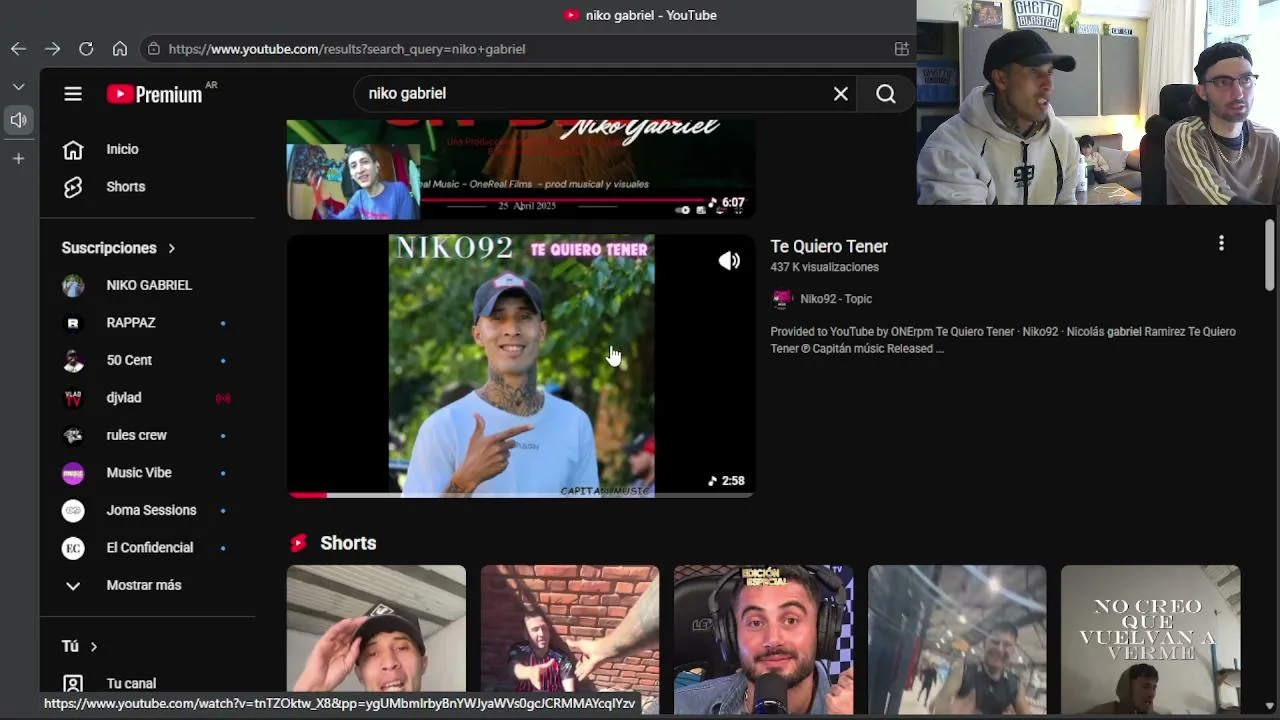Viewport: 1280px width, 720px height.
Task: Click the speaker icon in browser side strip
Action: point(18,120)
